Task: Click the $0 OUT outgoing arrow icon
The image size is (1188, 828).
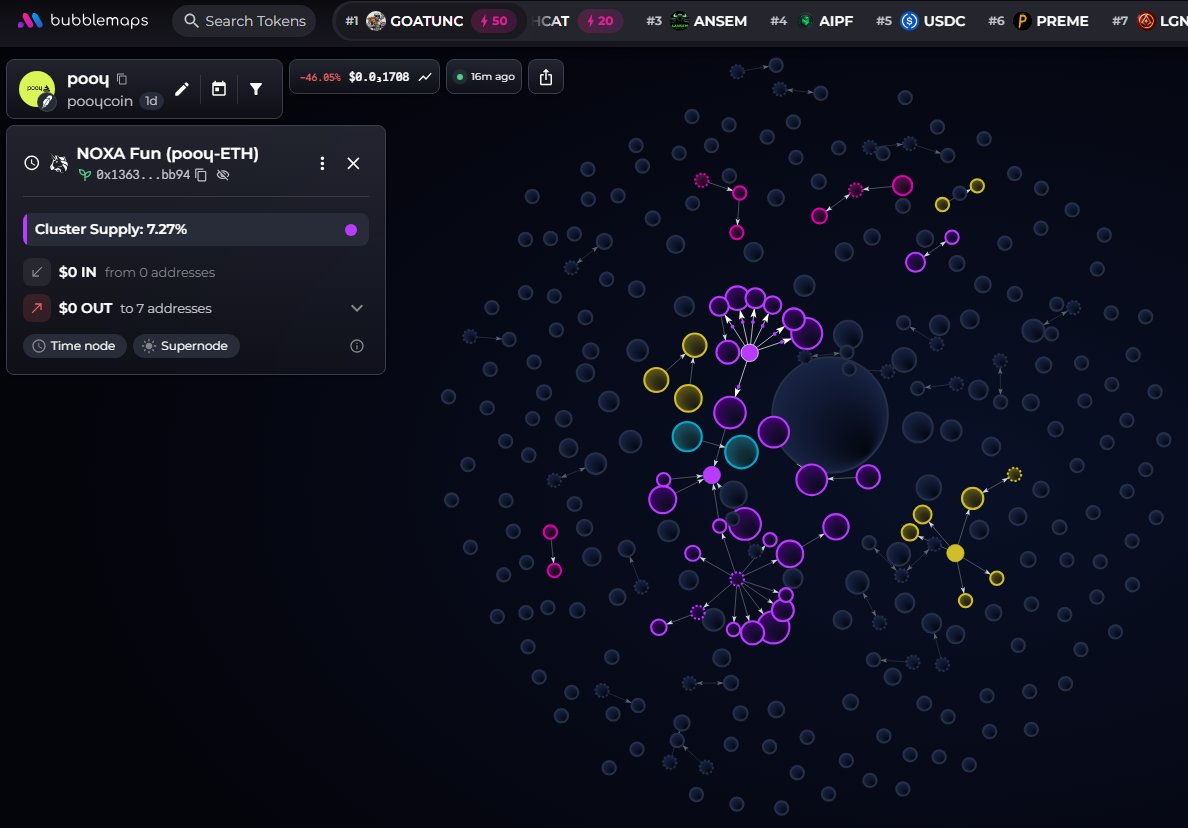Action: [x=36, y=308]
